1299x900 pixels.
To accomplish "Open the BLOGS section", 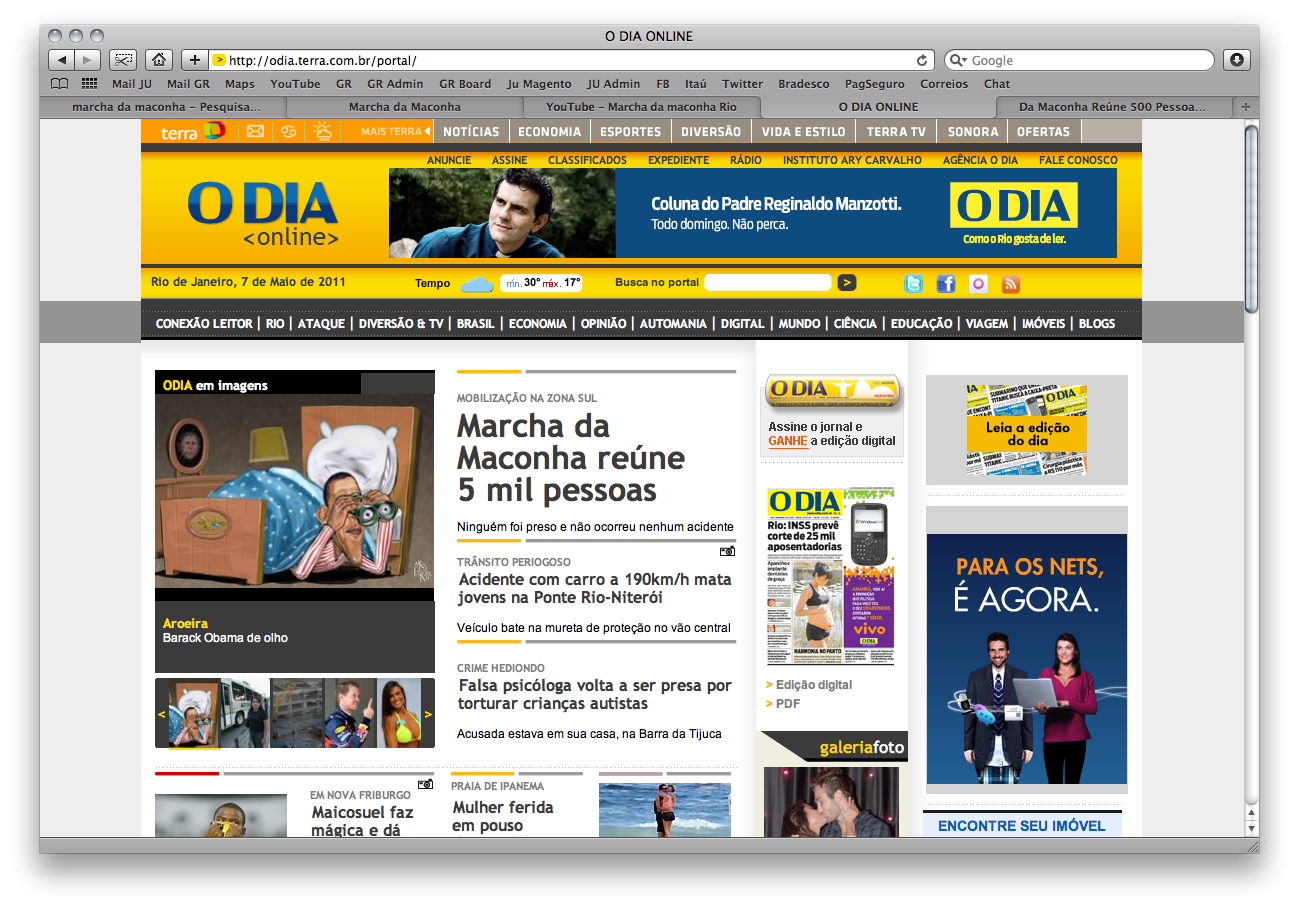I will coord(1097,323).
